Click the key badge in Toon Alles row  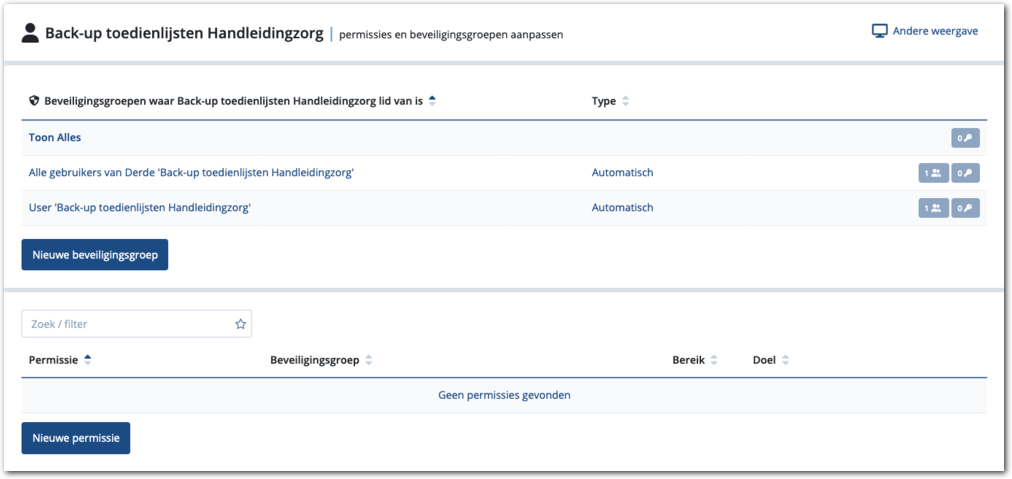tap(965, 138)
